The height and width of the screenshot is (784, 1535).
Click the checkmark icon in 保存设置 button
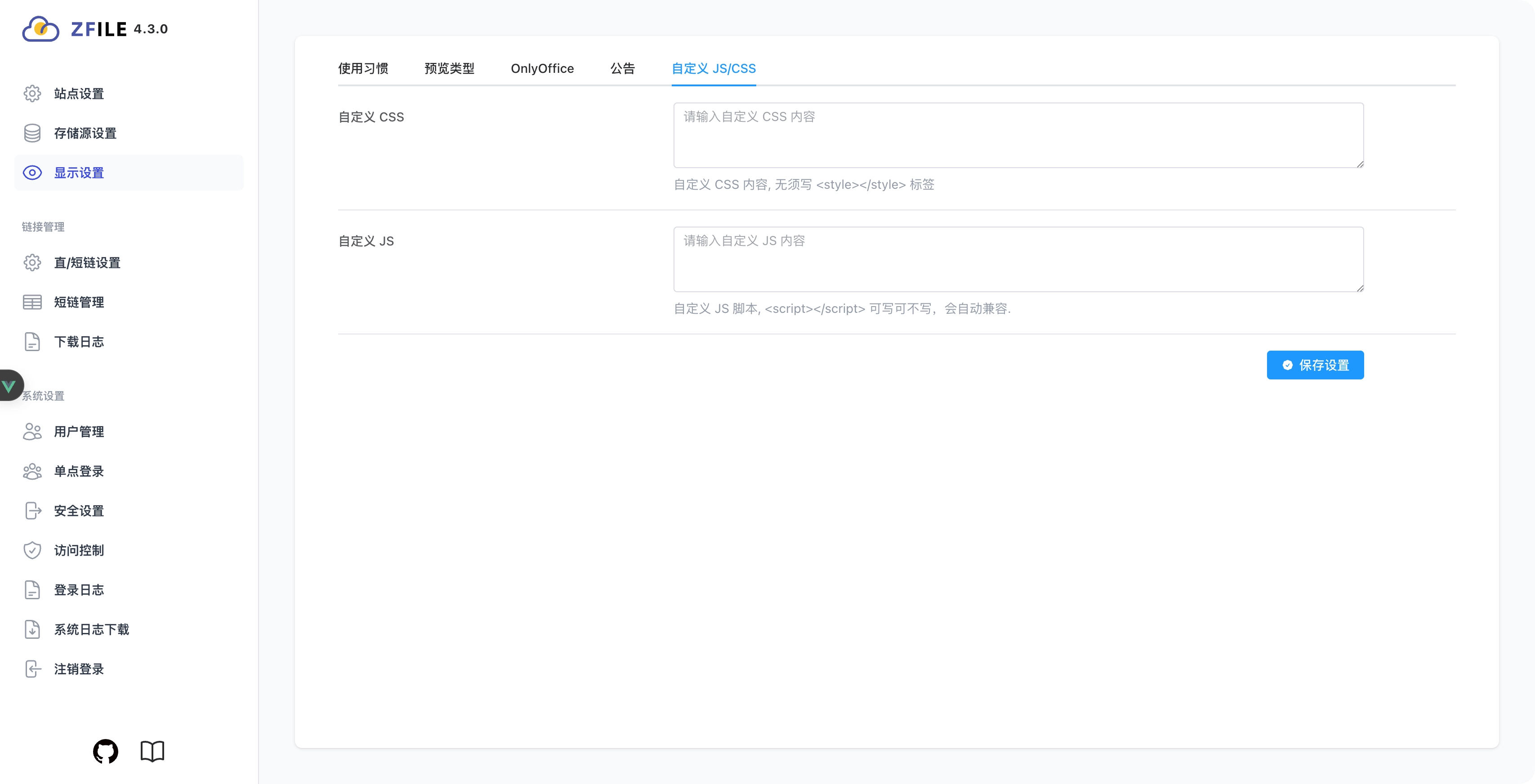click(1288, 365)
